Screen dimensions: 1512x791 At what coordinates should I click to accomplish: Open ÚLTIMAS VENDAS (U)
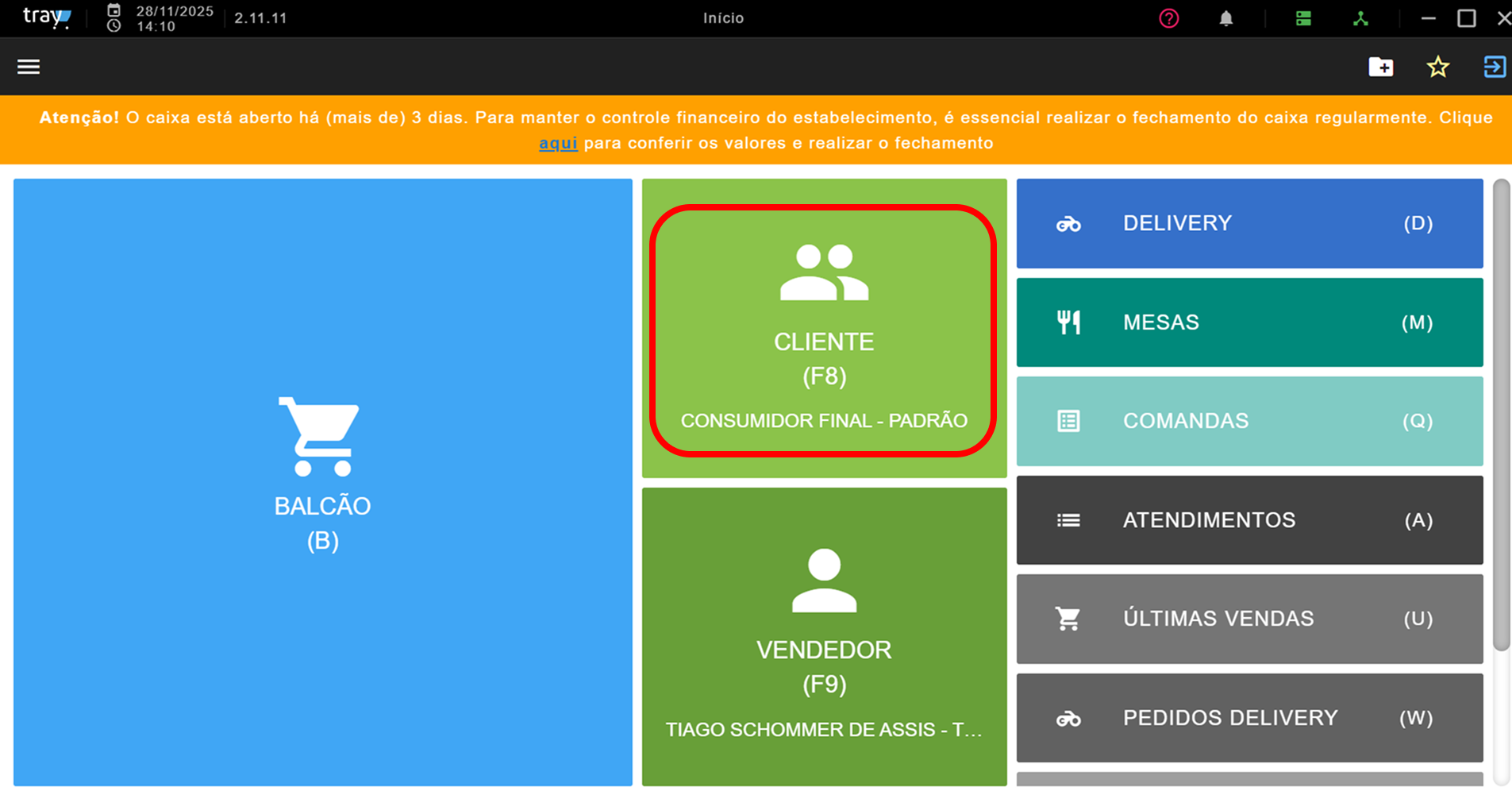click(x=1249, y=619)
